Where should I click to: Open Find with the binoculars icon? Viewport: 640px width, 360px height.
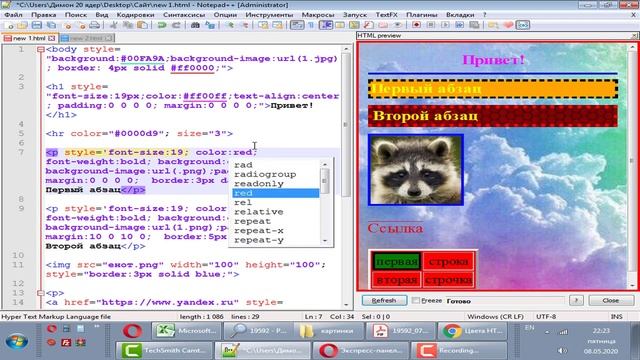coord(195,25)
